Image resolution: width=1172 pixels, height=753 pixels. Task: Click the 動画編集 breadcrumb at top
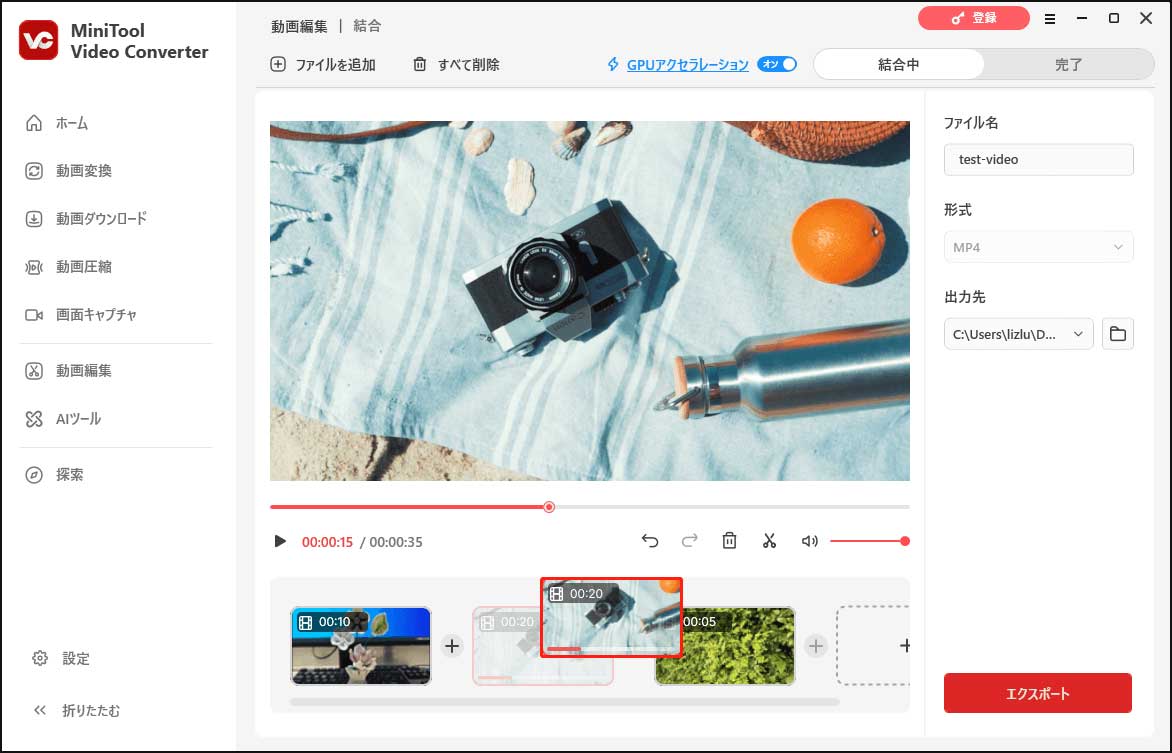tap(299, 26)
